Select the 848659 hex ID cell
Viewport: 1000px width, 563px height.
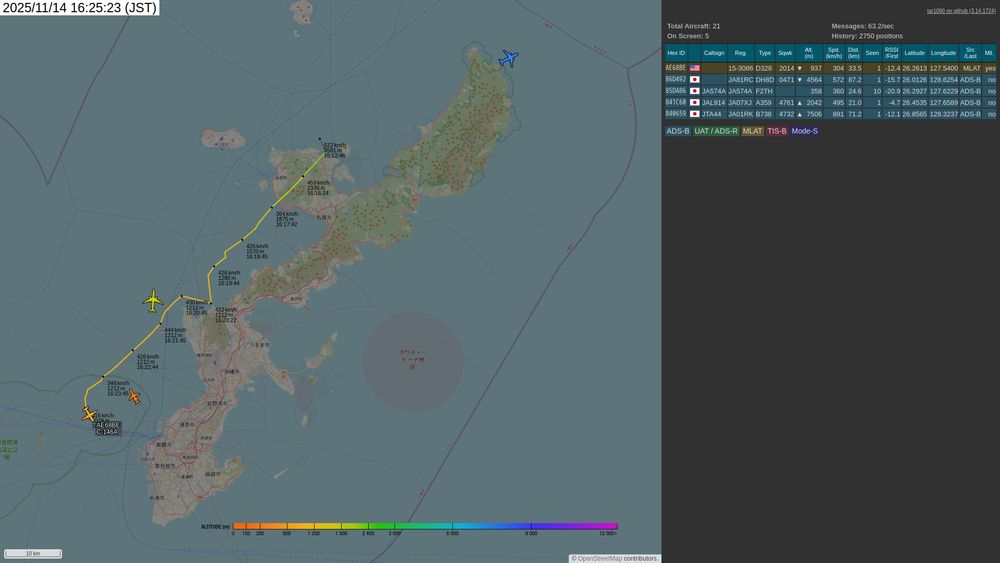click(x=675, y=113)
